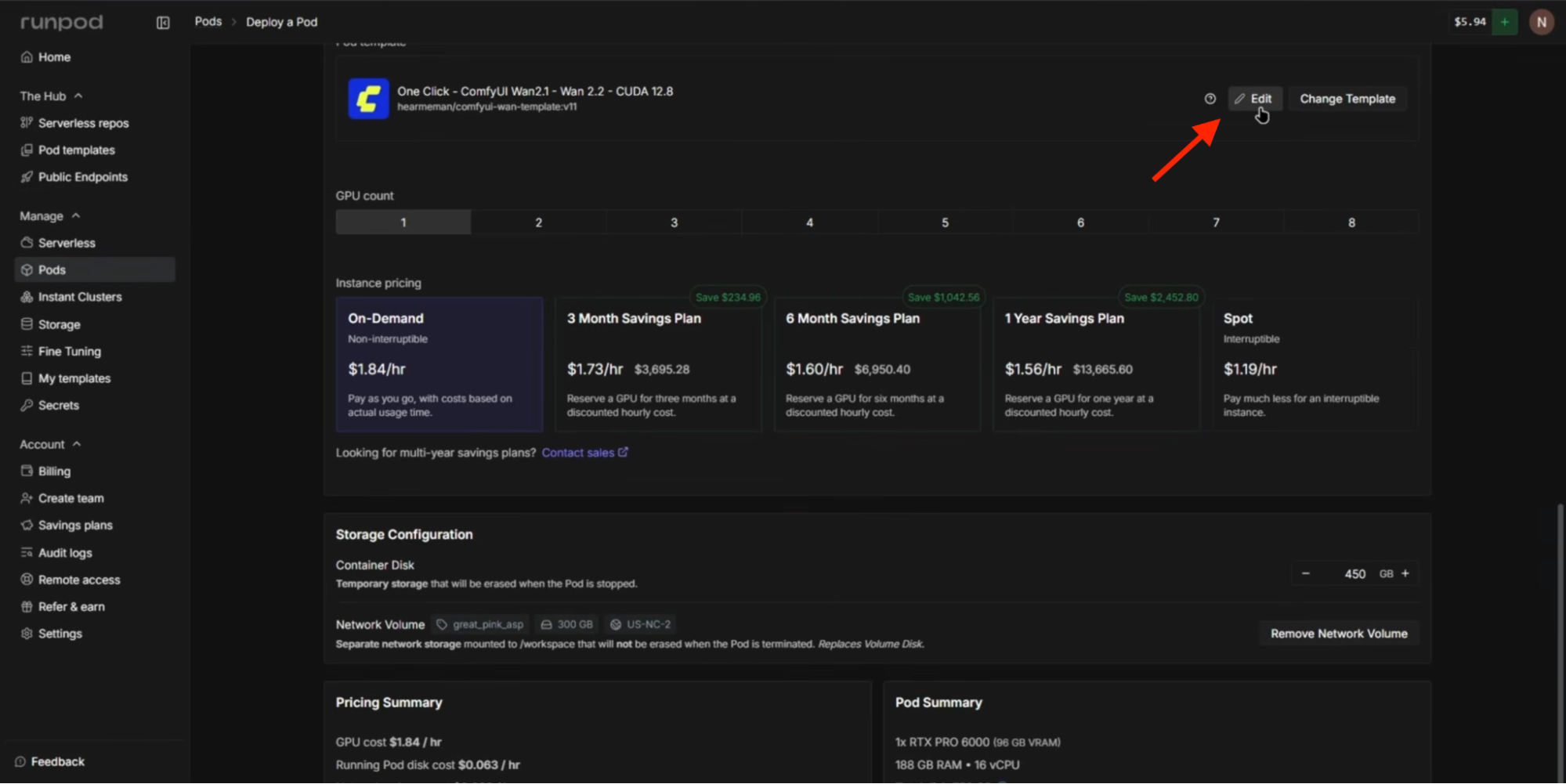Select the 1 Year Savings Plan
The height and width of the screenshot is (784, 1566).
click(1097, 364)
